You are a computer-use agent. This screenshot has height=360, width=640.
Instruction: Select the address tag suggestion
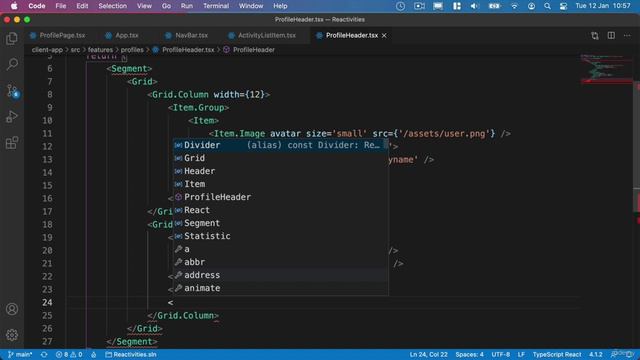coord(280,275)
